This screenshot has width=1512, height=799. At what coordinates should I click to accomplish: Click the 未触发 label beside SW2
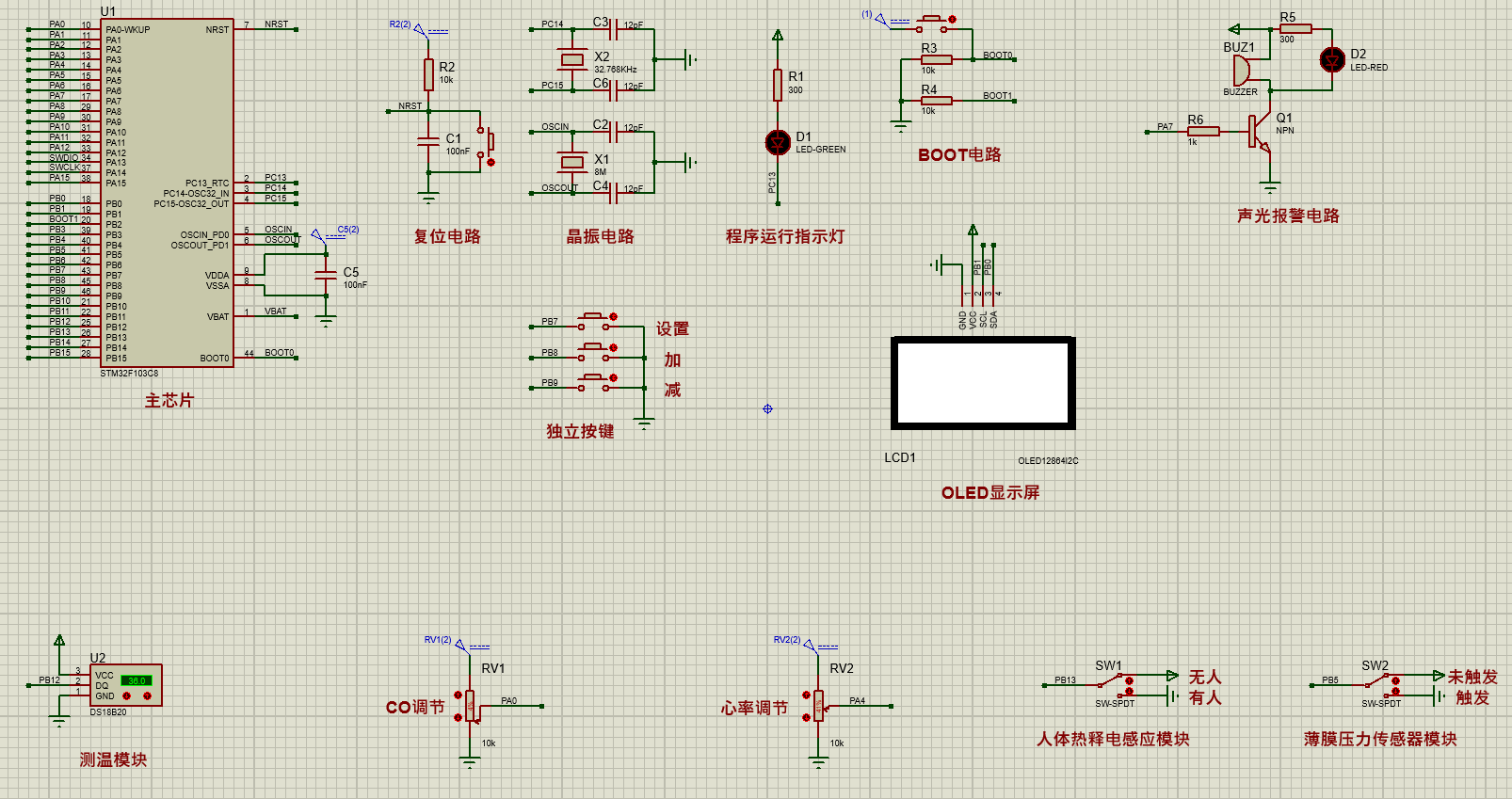pos(1472,677)
